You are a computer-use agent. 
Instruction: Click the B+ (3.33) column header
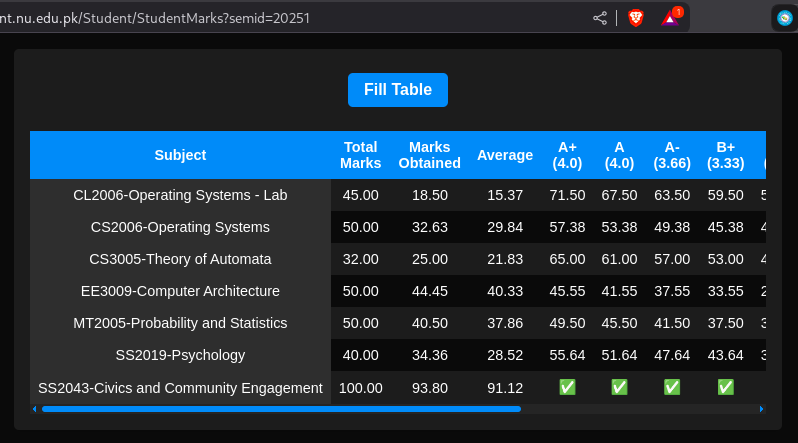[726, 155]
